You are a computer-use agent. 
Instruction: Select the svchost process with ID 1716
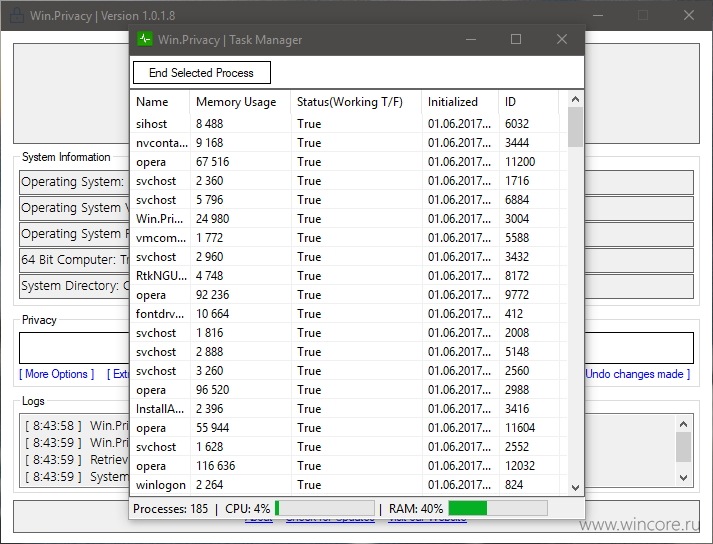click(x=349, y=181)
